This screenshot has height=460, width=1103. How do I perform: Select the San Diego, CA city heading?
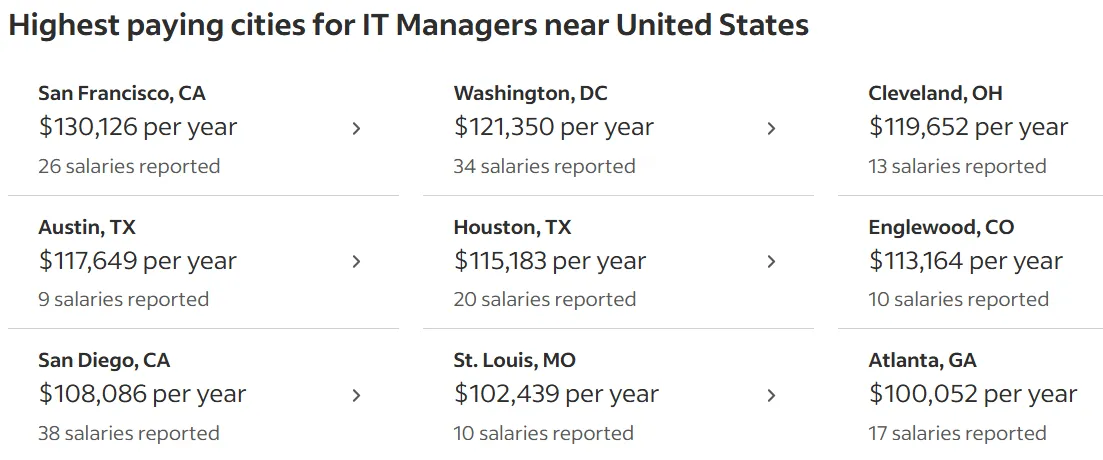(104, 361)
